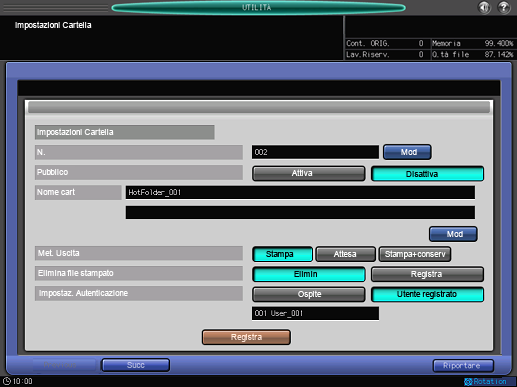Click the Memoria 99.400% status entry
Screen dimensions: 517x387
pyautogui.click(x=472, y=43)
